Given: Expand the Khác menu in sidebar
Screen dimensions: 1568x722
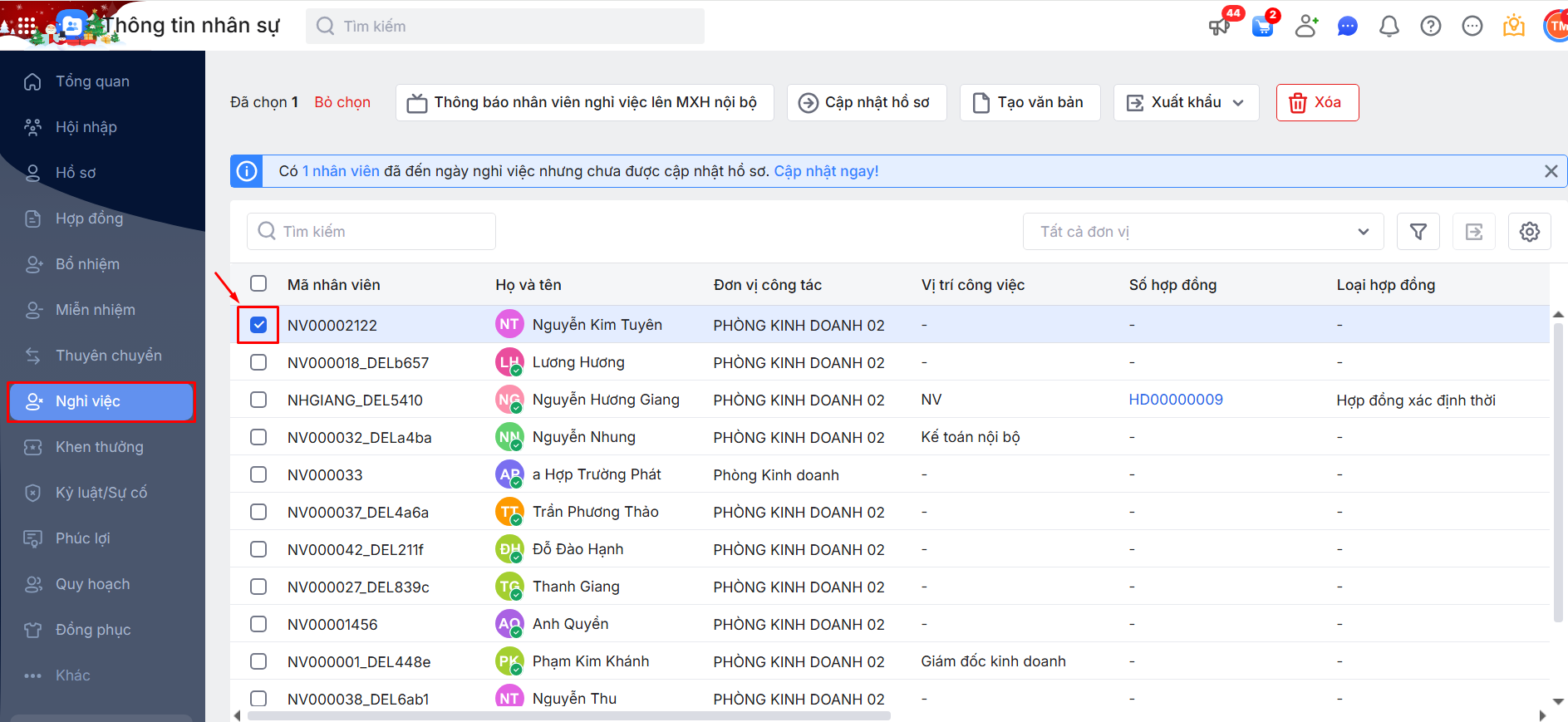Looking at the screenshot, I should click(x=72, y=675).
